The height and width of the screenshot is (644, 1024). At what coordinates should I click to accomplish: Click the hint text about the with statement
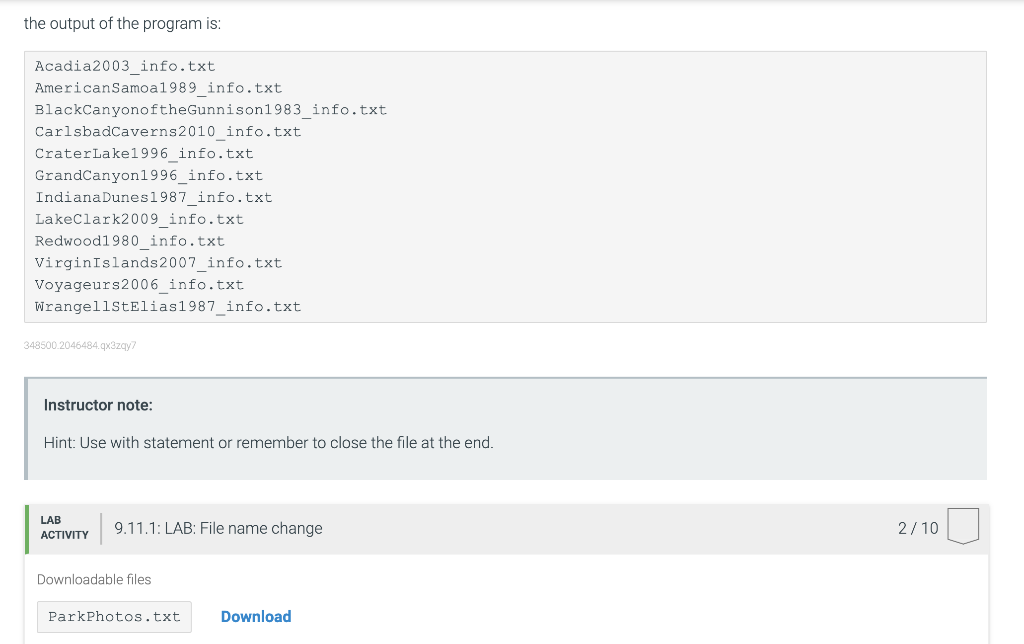(x=268, y=443)
